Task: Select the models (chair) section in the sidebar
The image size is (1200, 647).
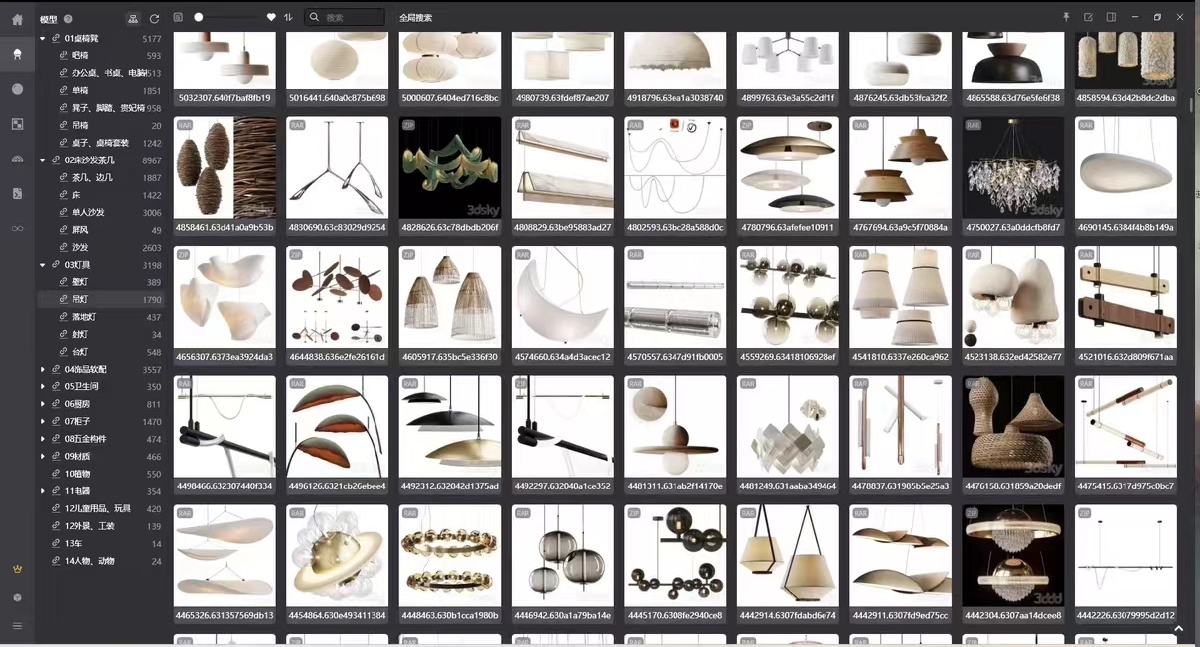Action: (x=17, y=54)
